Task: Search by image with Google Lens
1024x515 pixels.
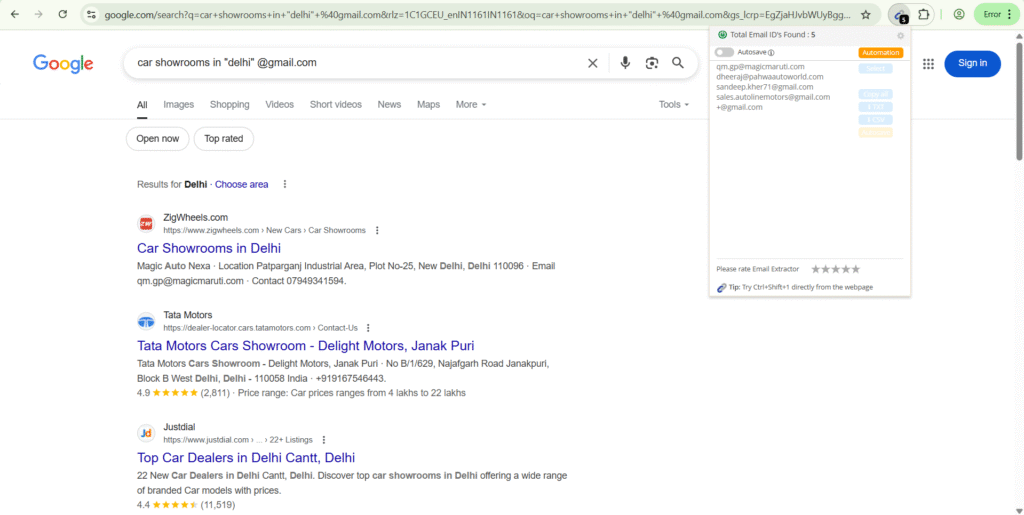Action: (x=651, y=63)
